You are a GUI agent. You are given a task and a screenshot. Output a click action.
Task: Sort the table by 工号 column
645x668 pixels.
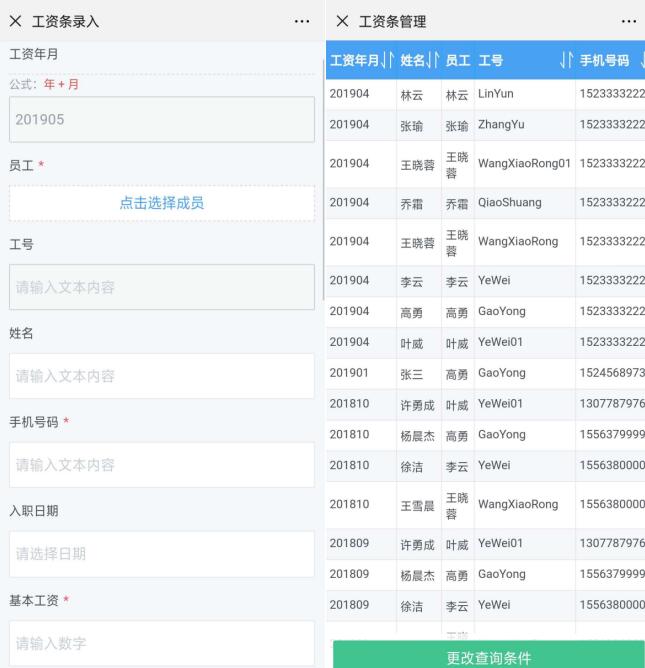coord(566,60)
